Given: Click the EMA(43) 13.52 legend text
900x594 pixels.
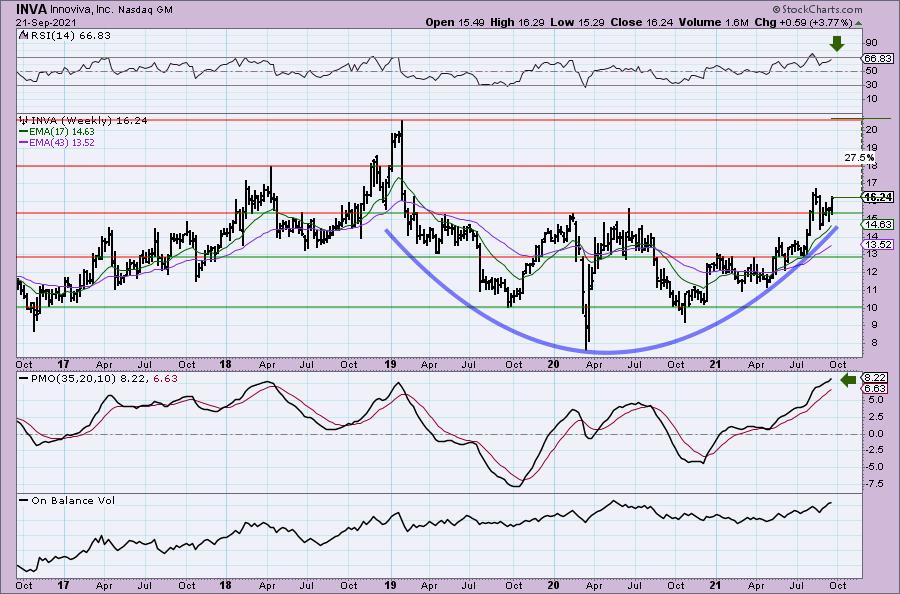Looking at the screenshot, I should pos(62,142).
